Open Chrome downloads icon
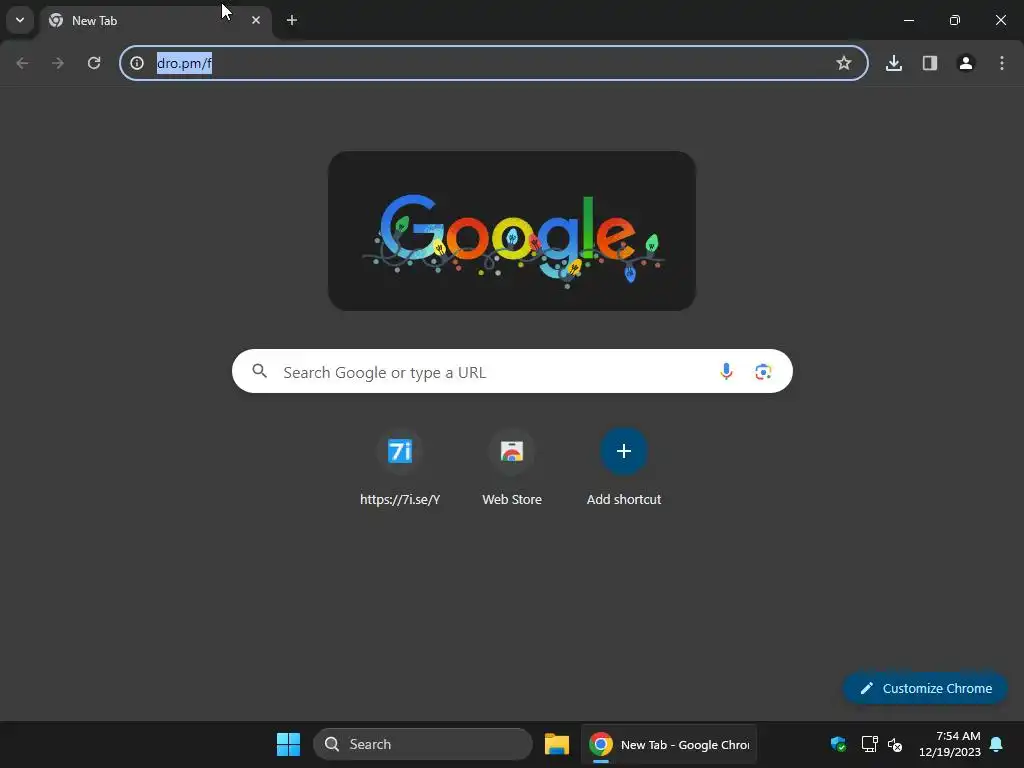The height and width of the screenshot is (768, 1024). click(x=894, y=63)
